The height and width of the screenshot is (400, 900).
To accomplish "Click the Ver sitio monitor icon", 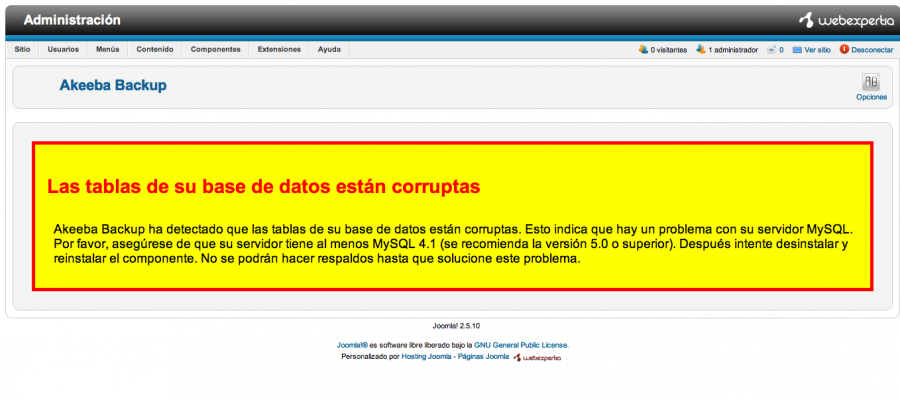I will pyautogui.click(x=797, y=50).
